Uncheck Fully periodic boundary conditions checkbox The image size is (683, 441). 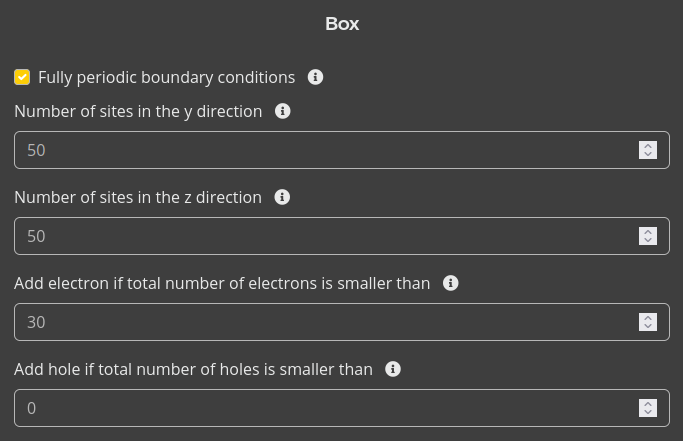click(x=22, y=77)
